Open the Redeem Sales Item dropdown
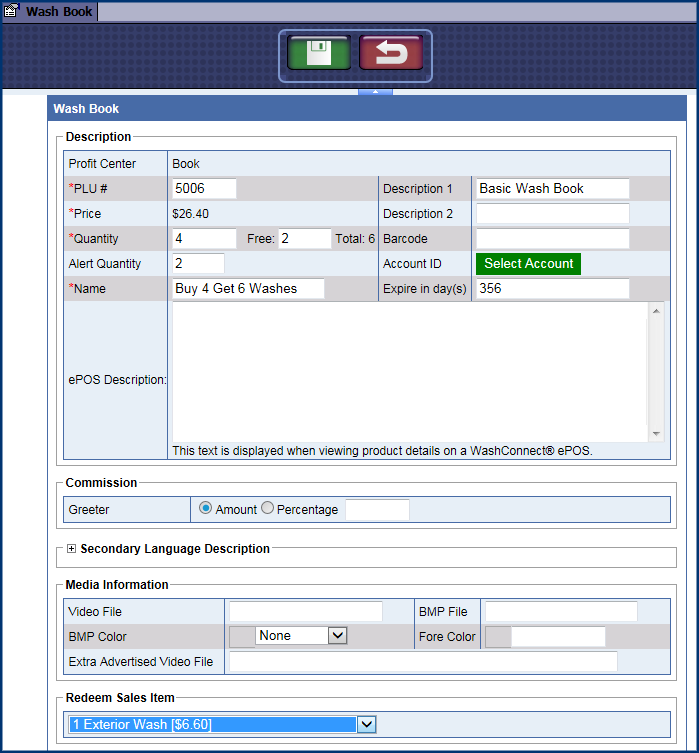Screen dimensions: 699x753 (x=366, y=724)
